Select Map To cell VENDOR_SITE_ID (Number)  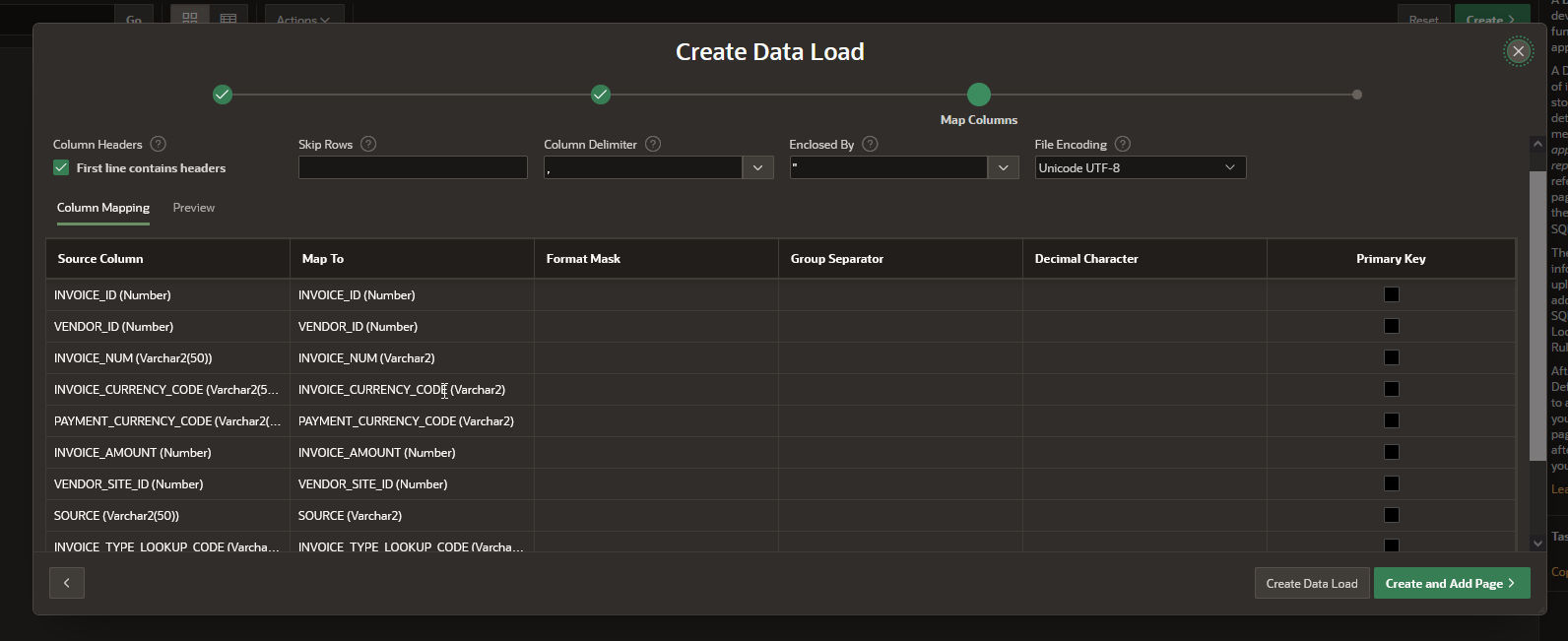(x=412, y=483)
